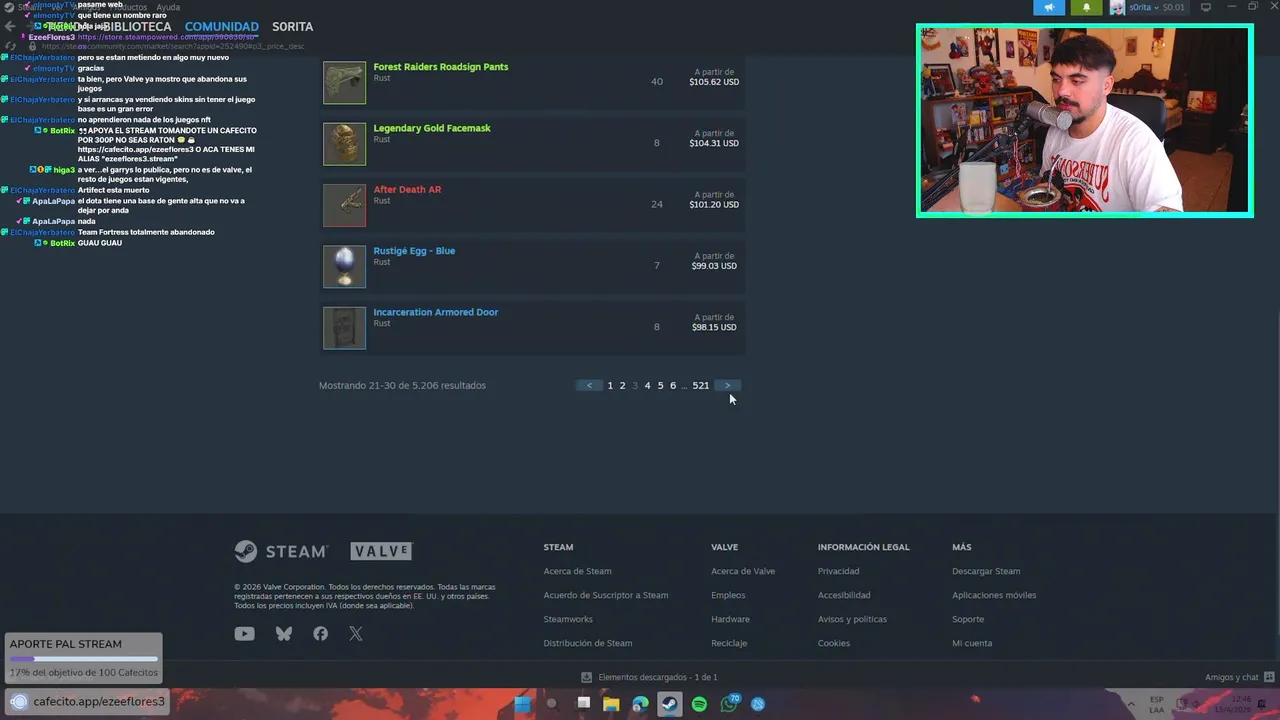Viewport: 1280px width, 720px height.
Task: Go to results page 1
Action: click(610, 385)
